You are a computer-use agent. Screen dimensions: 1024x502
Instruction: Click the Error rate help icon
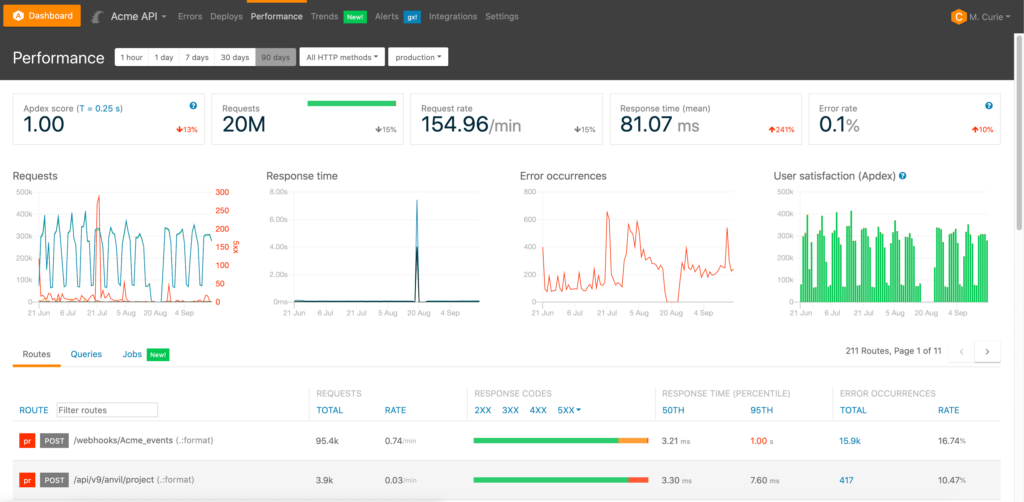pyautogui.click(x=988, y=105)
